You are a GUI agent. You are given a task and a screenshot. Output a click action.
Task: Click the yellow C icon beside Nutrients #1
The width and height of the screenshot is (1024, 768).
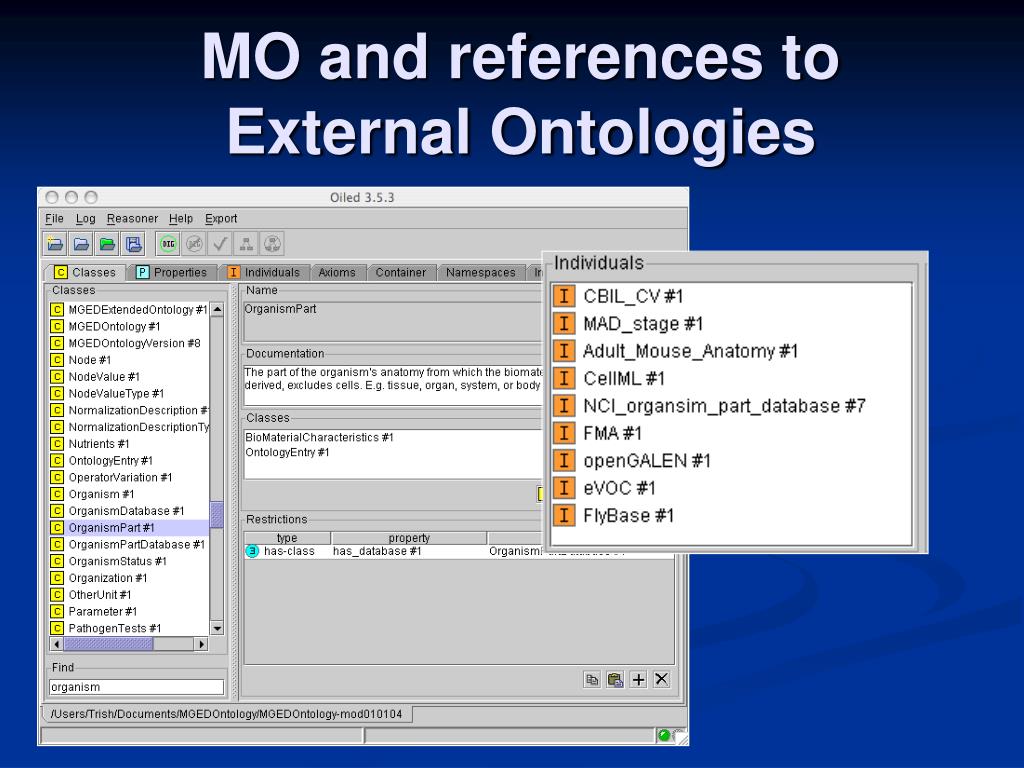[57, 444]
